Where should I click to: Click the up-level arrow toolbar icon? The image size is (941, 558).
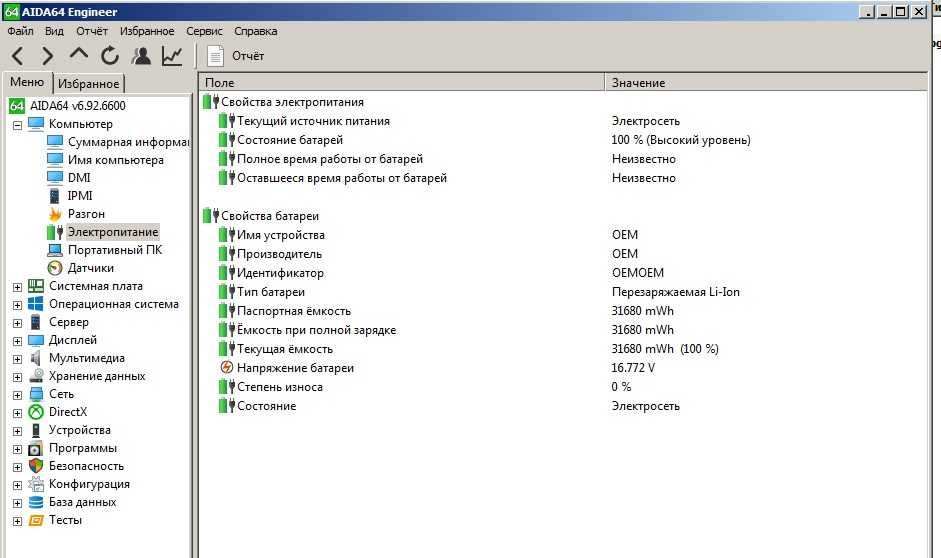(79, 54)
